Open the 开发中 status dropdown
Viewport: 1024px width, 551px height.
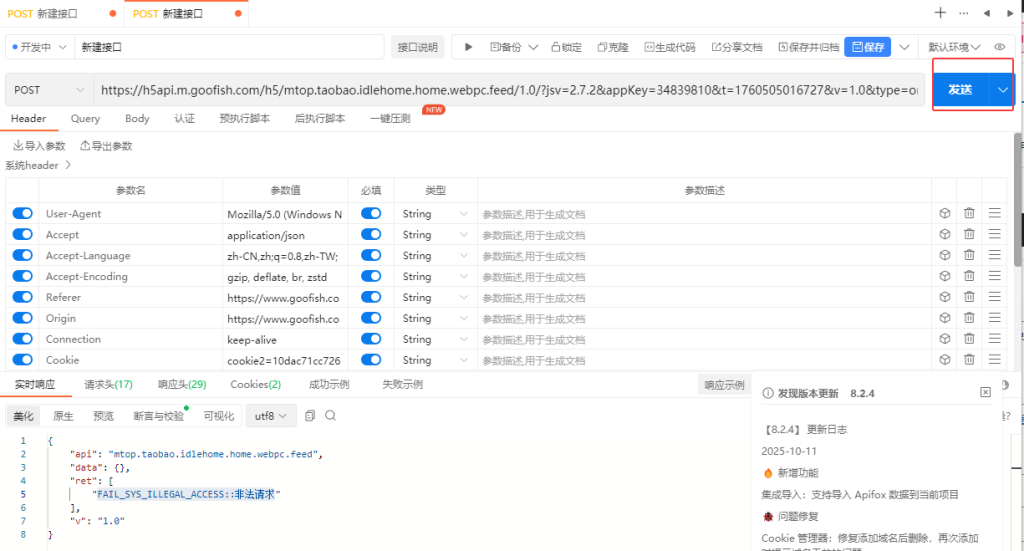[x=39, y=47]
